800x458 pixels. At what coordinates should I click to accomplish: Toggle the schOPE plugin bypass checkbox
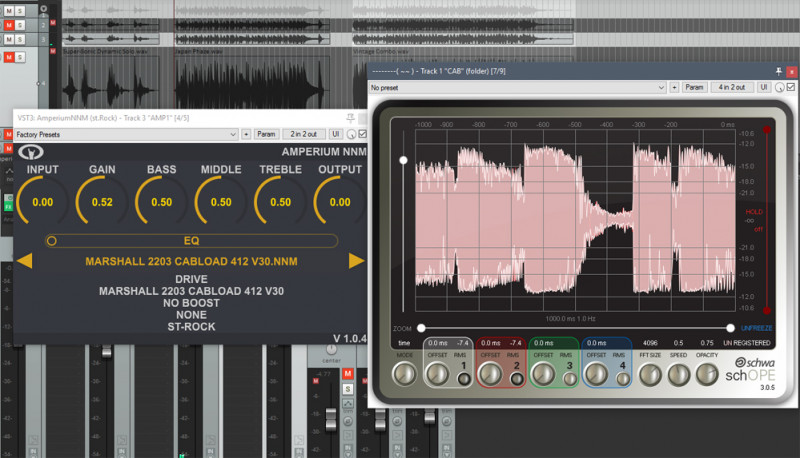pyautogui.click(x=791, y=88)
